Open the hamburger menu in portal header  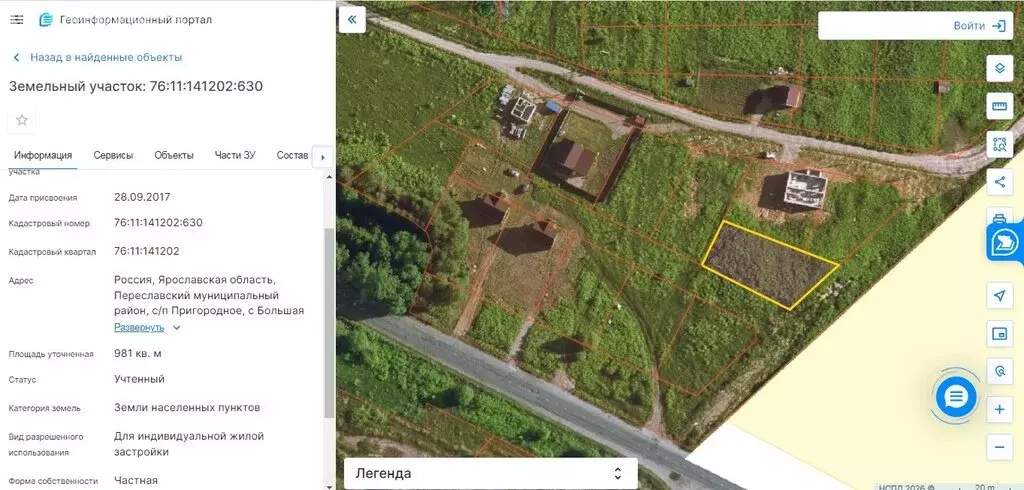tap(16, 20)
